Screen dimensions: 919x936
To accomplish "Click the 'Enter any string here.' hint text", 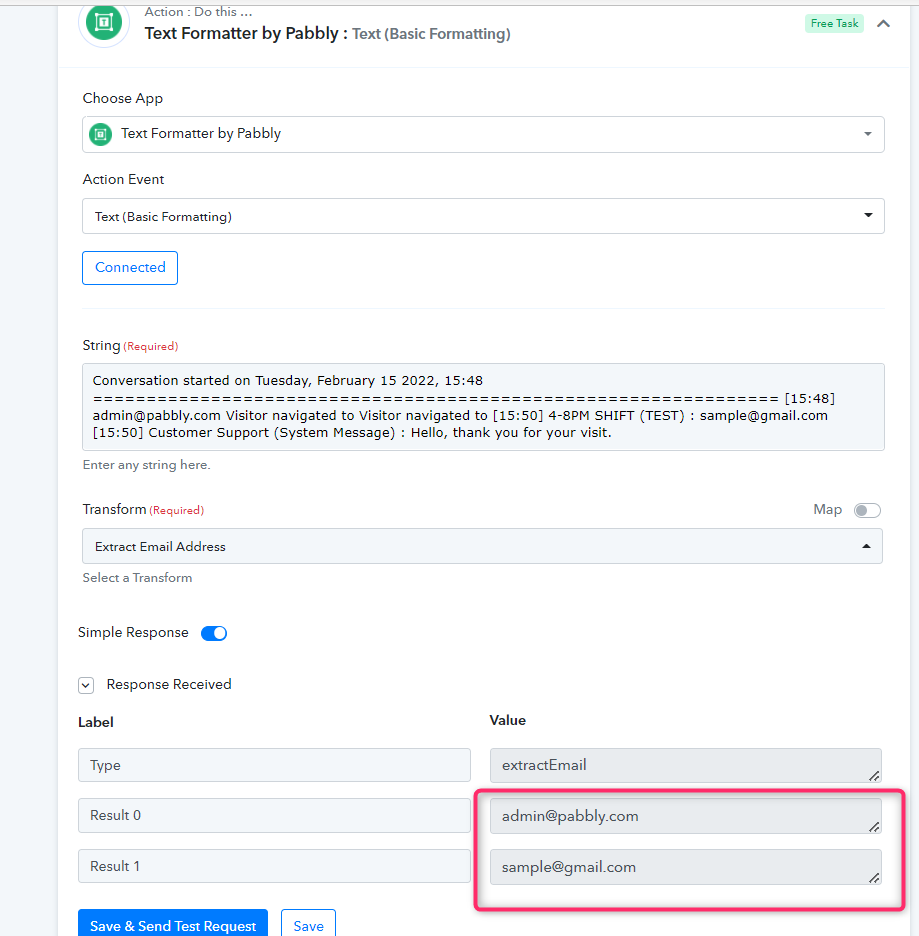I will 146,465.
